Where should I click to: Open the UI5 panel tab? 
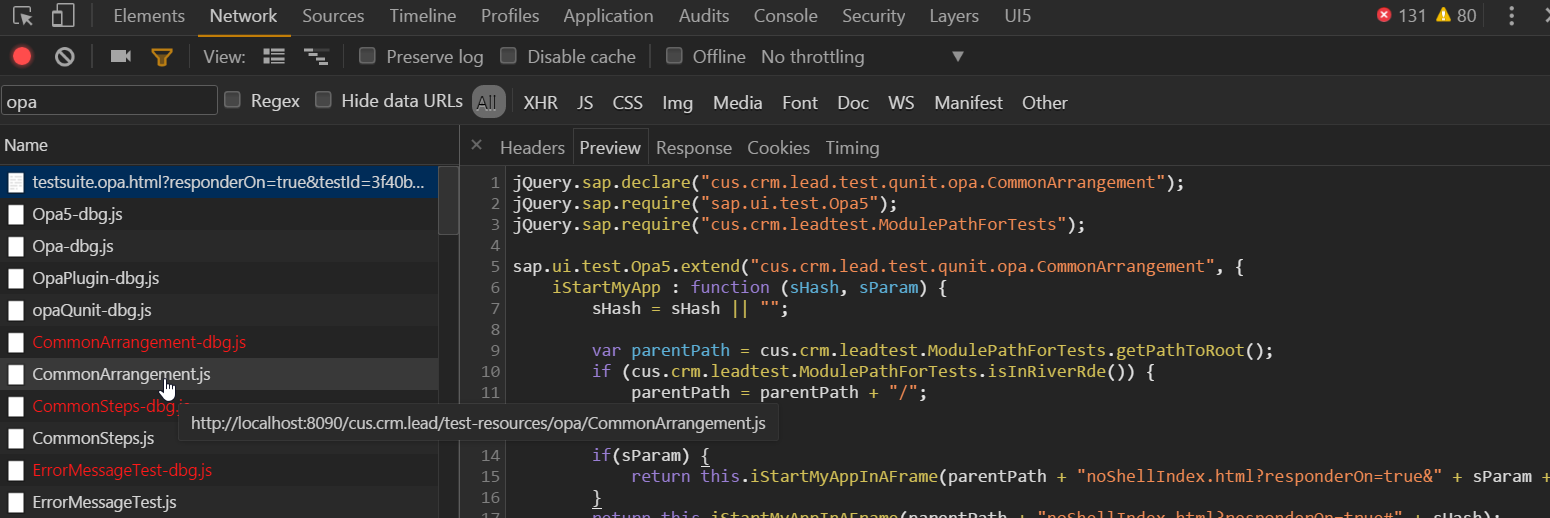coord(1018,16)
